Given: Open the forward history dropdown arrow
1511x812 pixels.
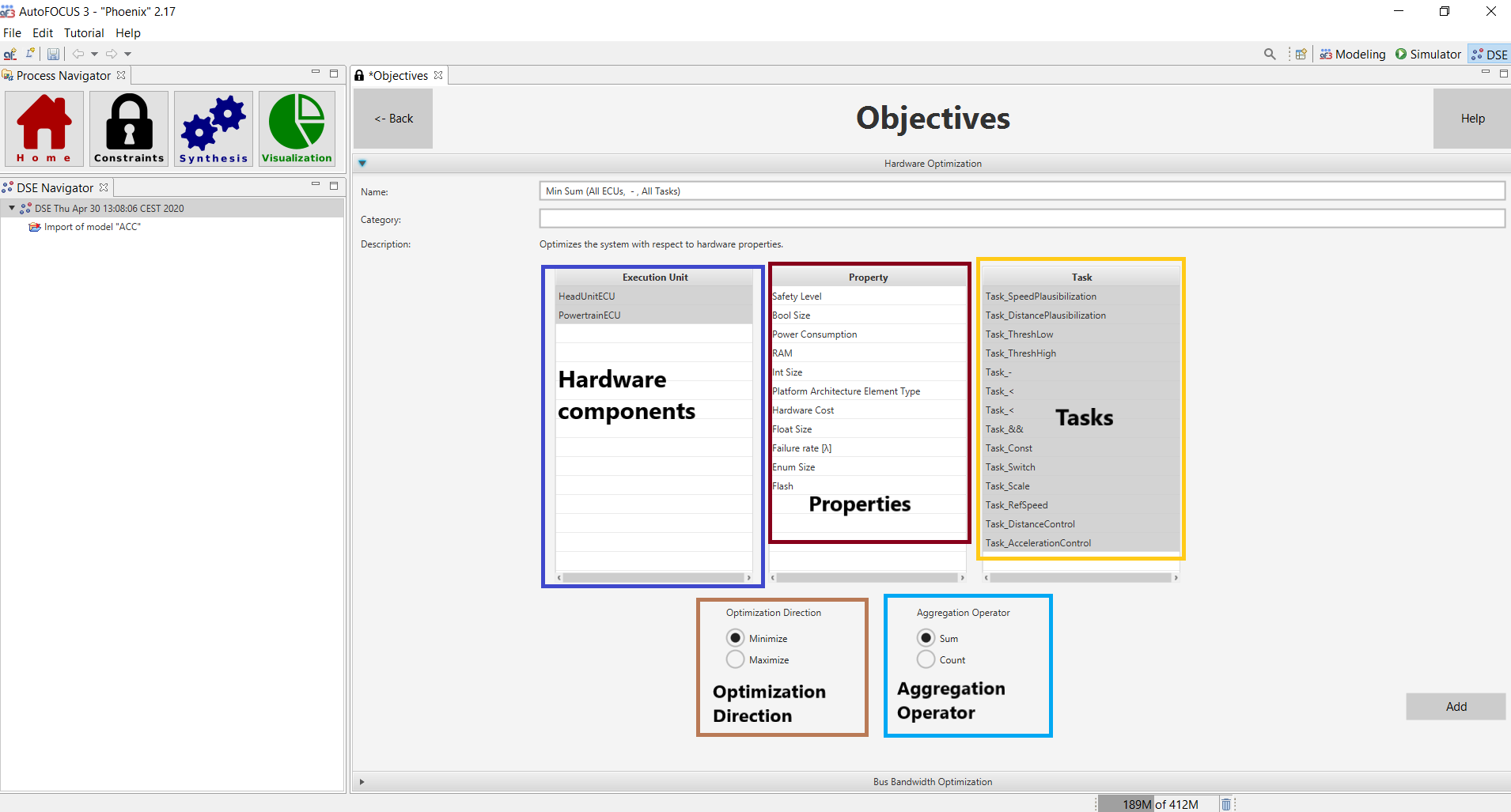Looking at the screenshot, I should [x=127, y=54].
